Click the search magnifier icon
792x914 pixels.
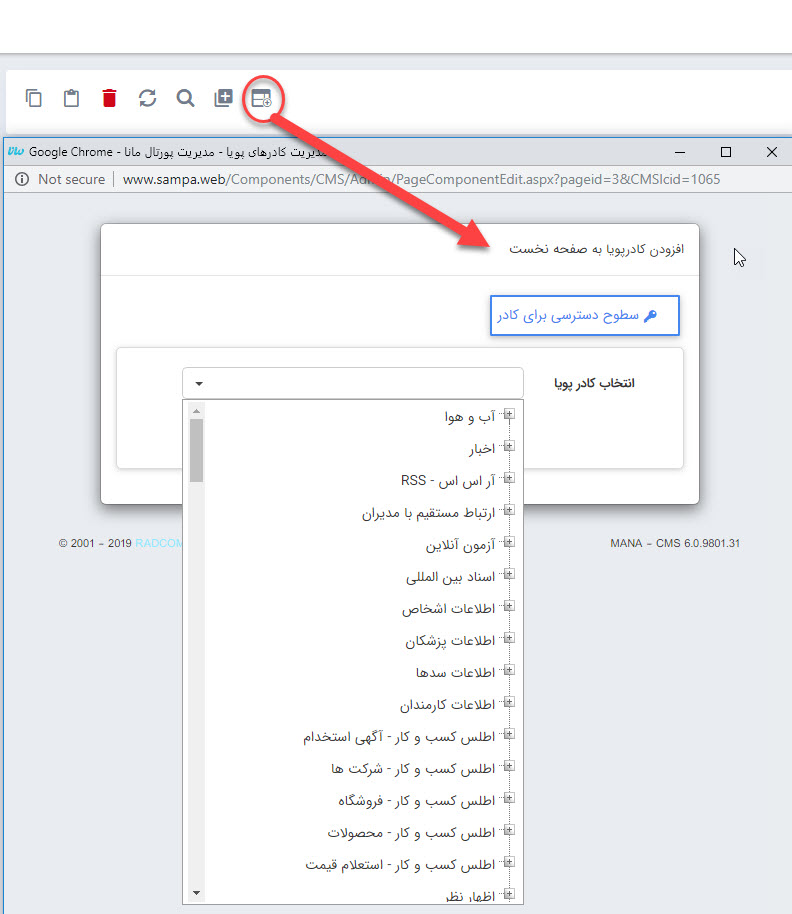[185, 98]
